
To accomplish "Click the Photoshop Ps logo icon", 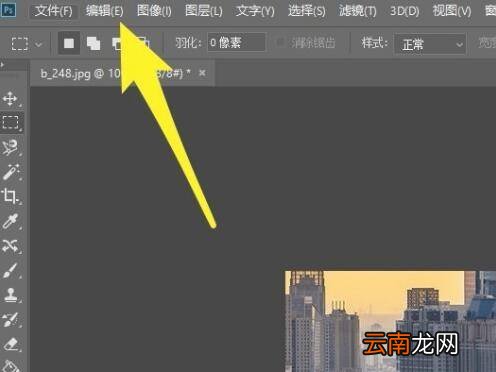I will 8,10.
